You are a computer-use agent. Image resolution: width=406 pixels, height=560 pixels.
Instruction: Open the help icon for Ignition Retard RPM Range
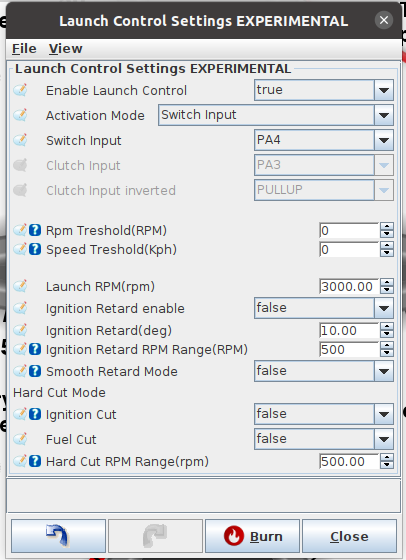click(x=35, y=349)
